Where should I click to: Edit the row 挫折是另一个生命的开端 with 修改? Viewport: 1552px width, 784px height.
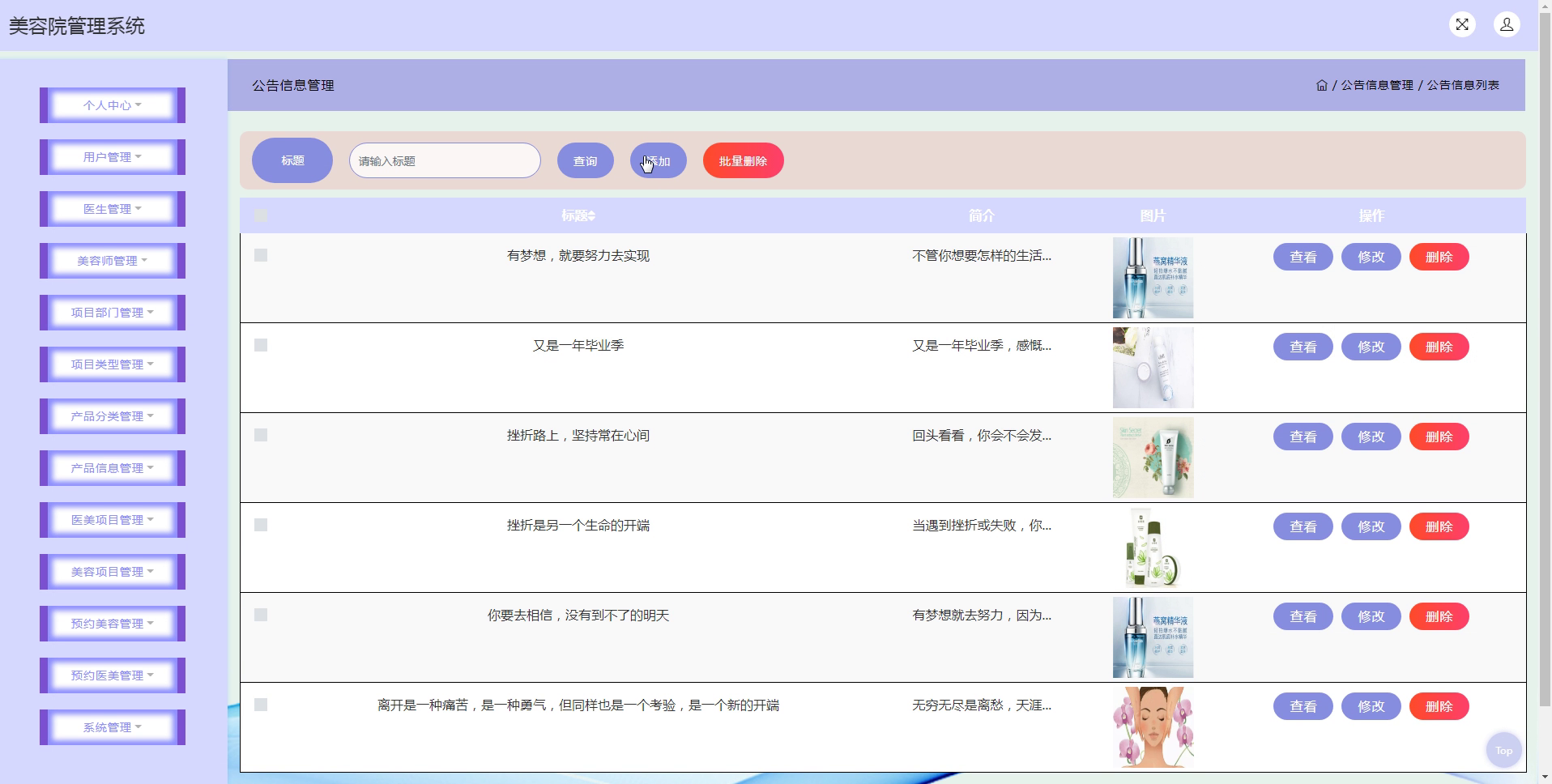coord(1371,526)
